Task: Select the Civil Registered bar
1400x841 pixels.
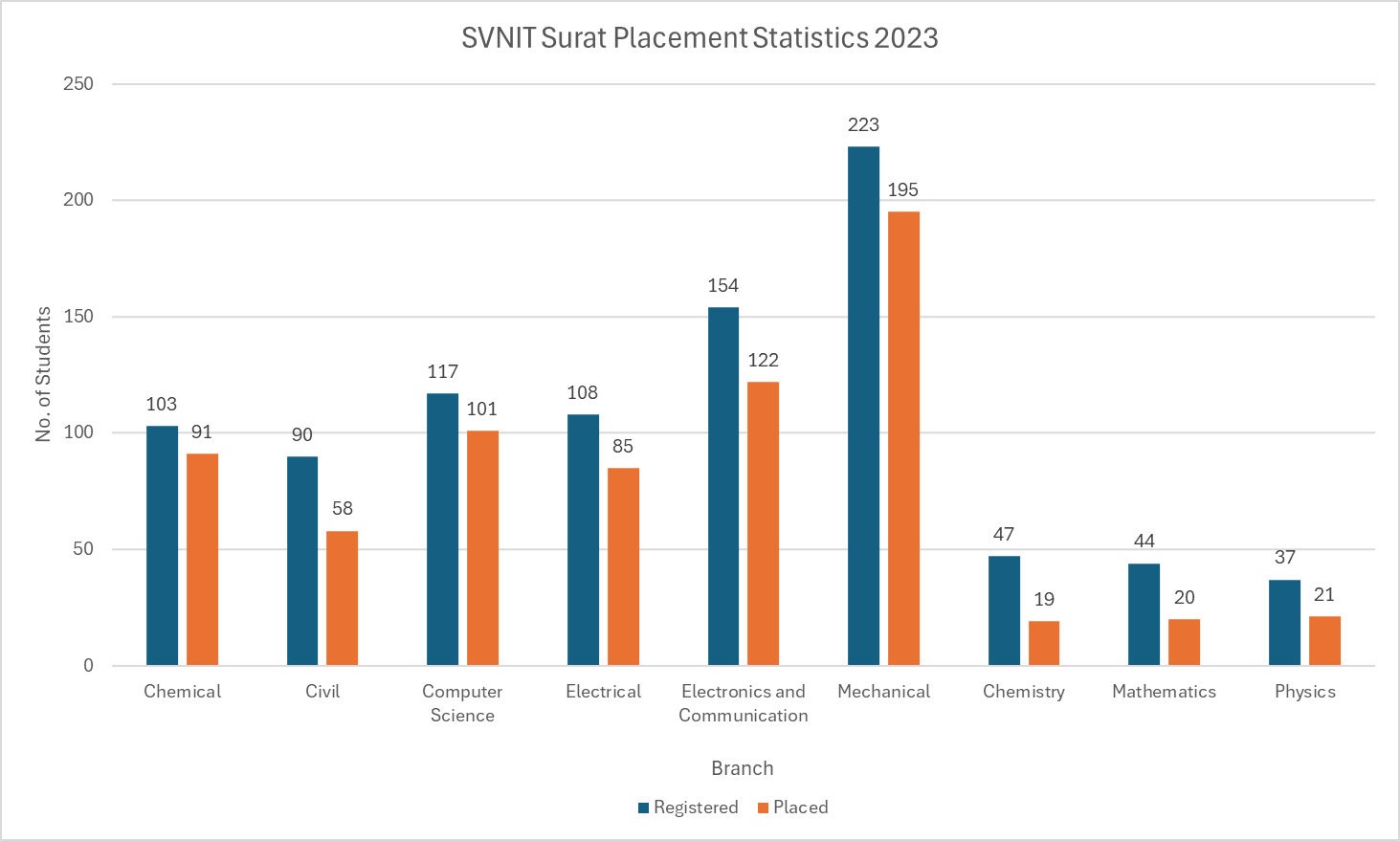Action: coord(302,561)
